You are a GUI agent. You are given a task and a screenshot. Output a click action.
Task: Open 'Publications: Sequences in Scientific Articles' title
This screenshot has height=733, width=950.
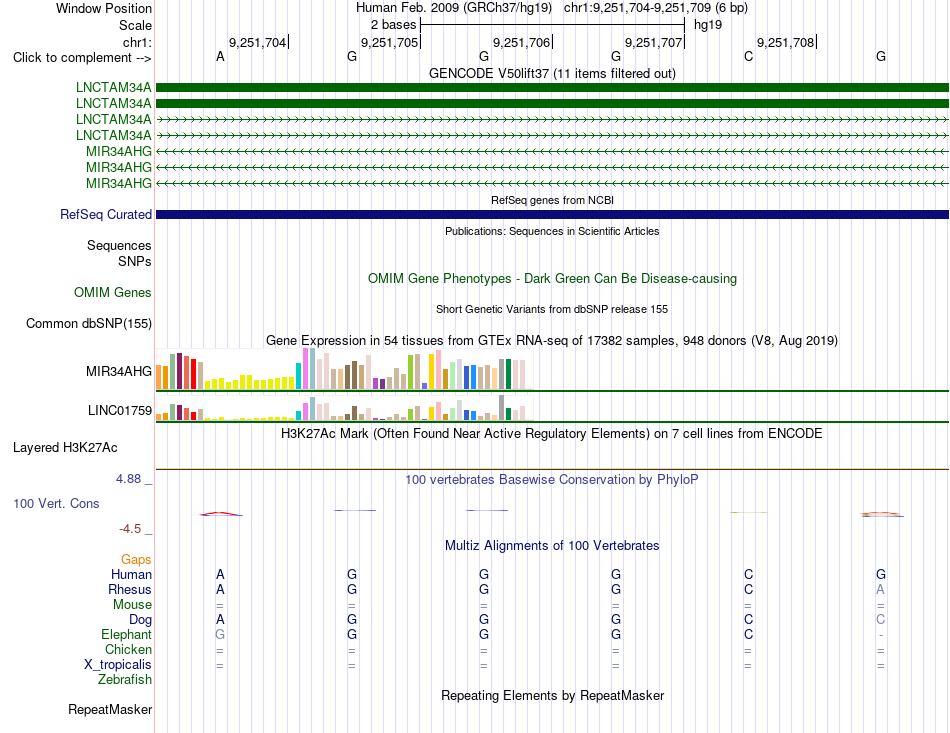pos(552,231)
